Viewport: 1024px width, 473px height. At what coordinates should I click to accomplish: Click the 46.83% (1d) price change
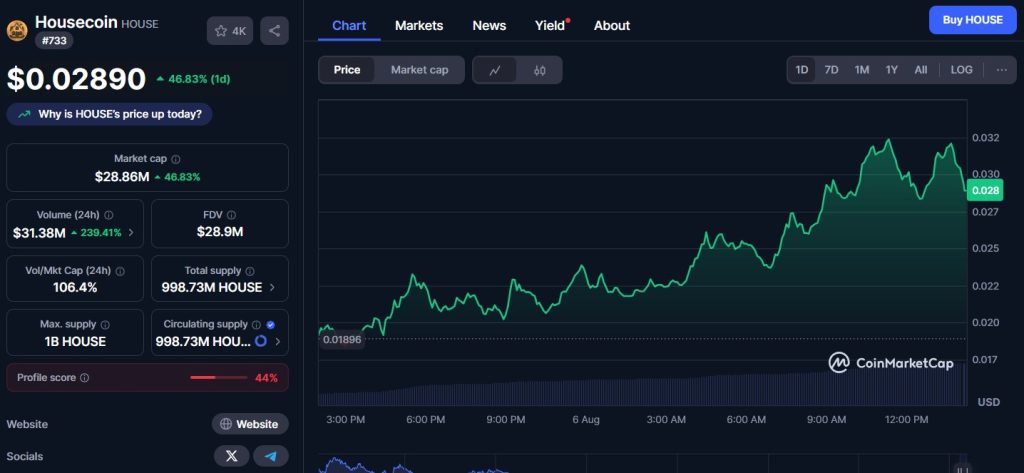[193, 79]
